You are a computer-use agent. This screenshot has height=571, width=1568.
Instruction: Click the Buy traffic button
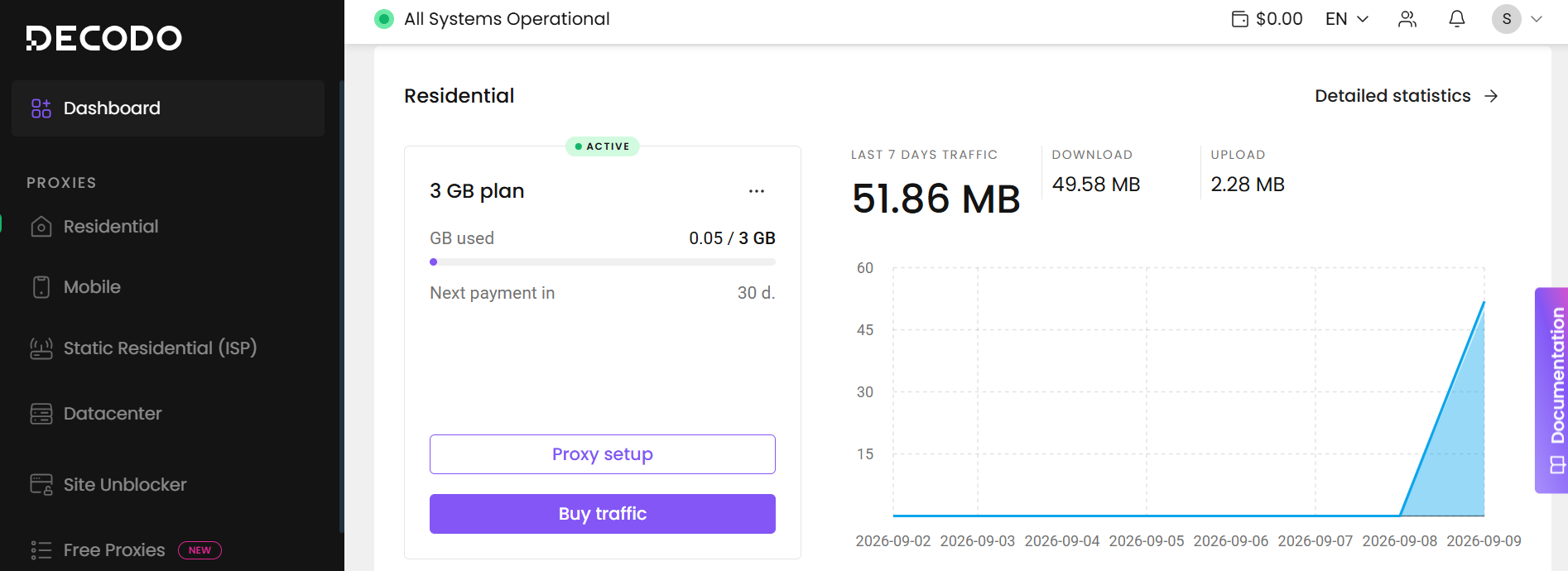click(x=603, y=514)
